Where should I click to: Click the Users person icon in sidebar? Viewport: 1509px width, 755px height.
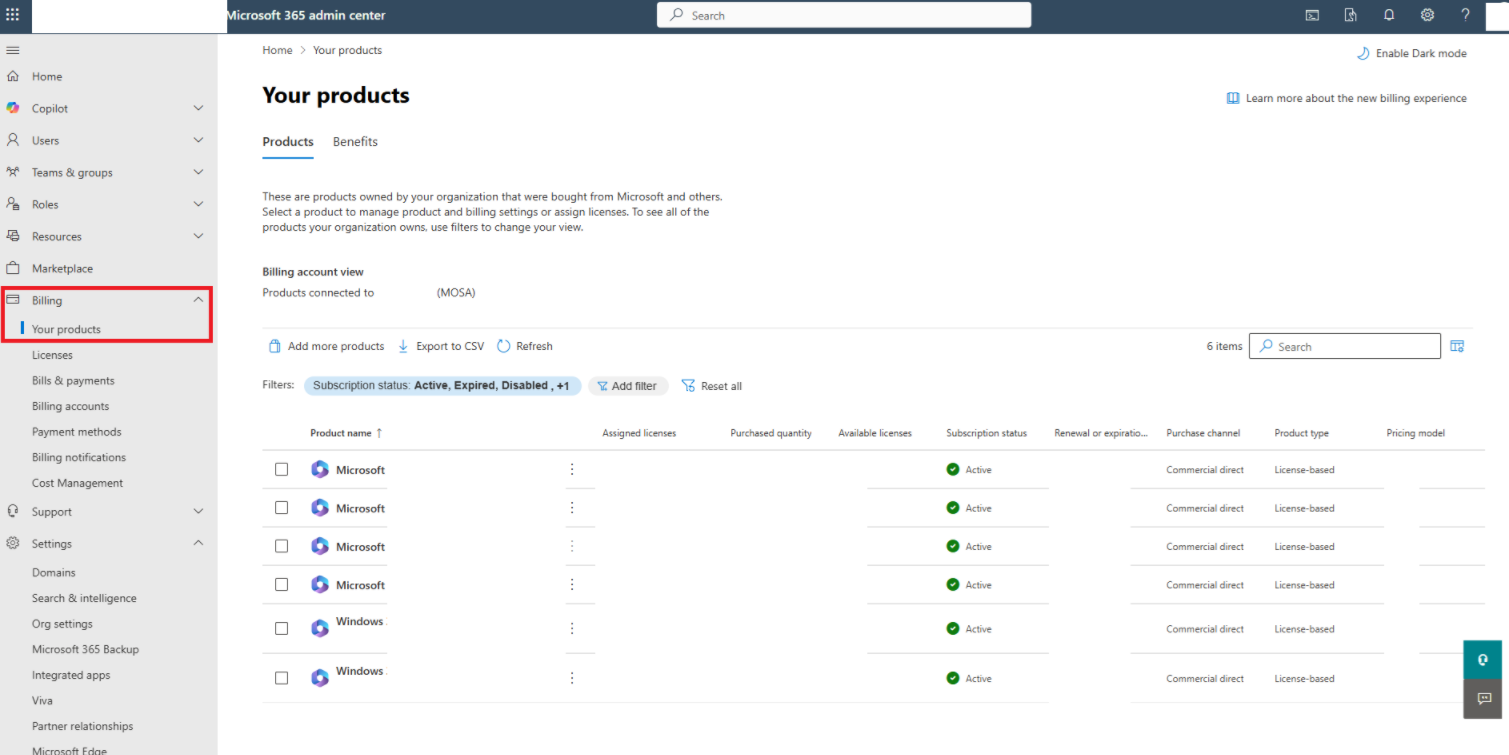[x=13, y=140]
